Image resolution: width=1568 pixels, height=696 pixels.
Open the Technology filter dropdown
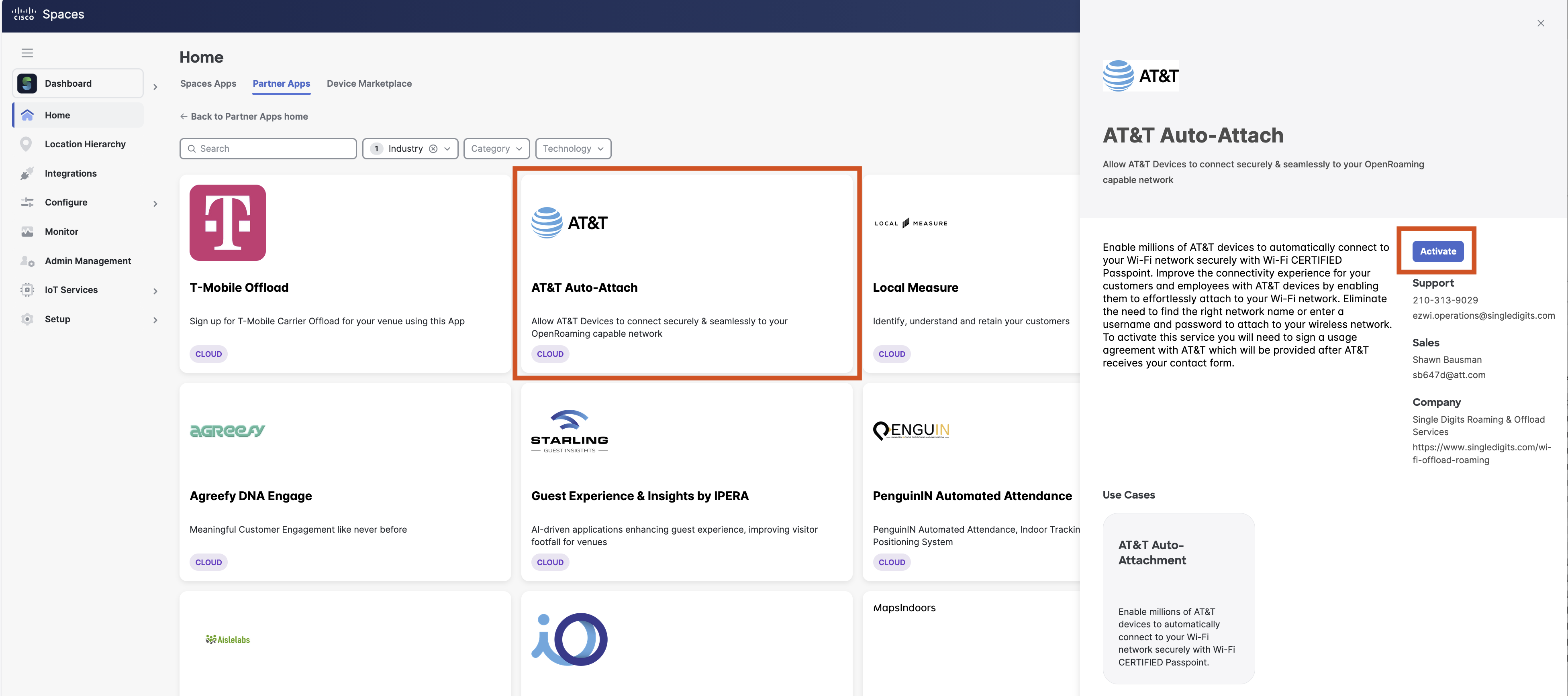(x=573, y=149)
